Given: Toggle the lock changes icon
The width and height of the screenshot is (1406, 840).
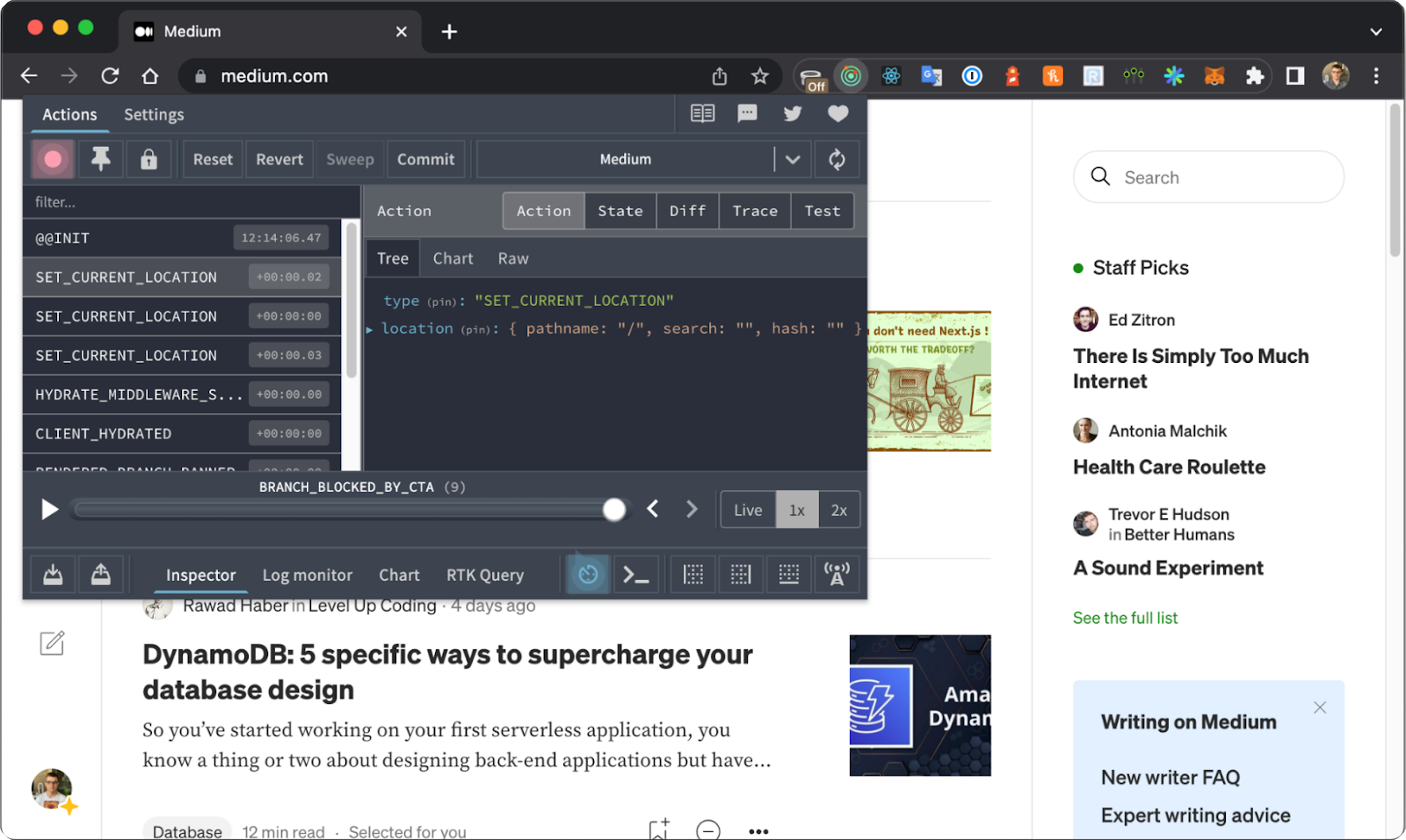Looking at the screenshot, I should 149,159.
